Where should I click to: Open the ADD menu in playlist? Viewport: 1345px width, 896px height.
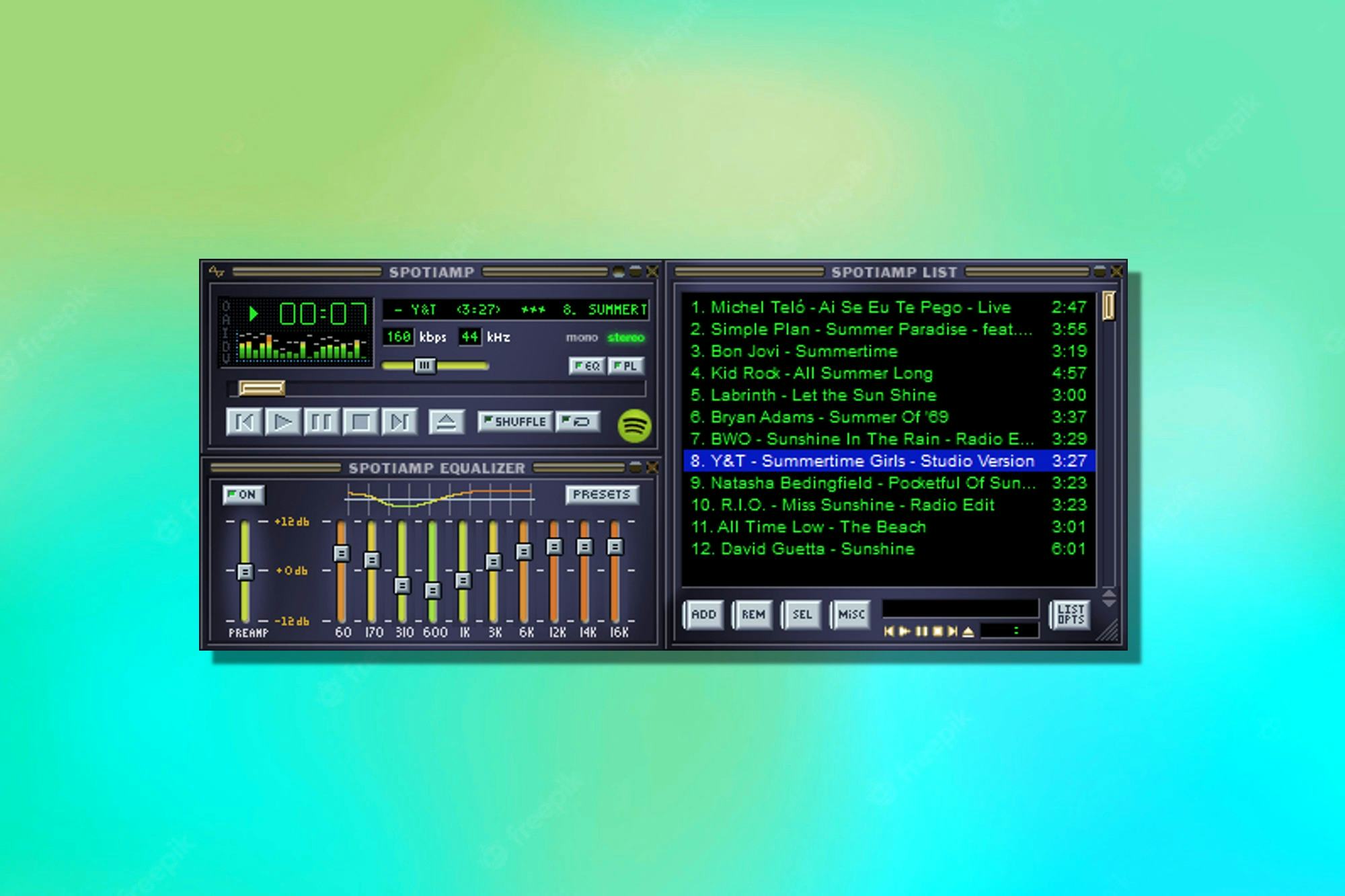click(704, 614)
